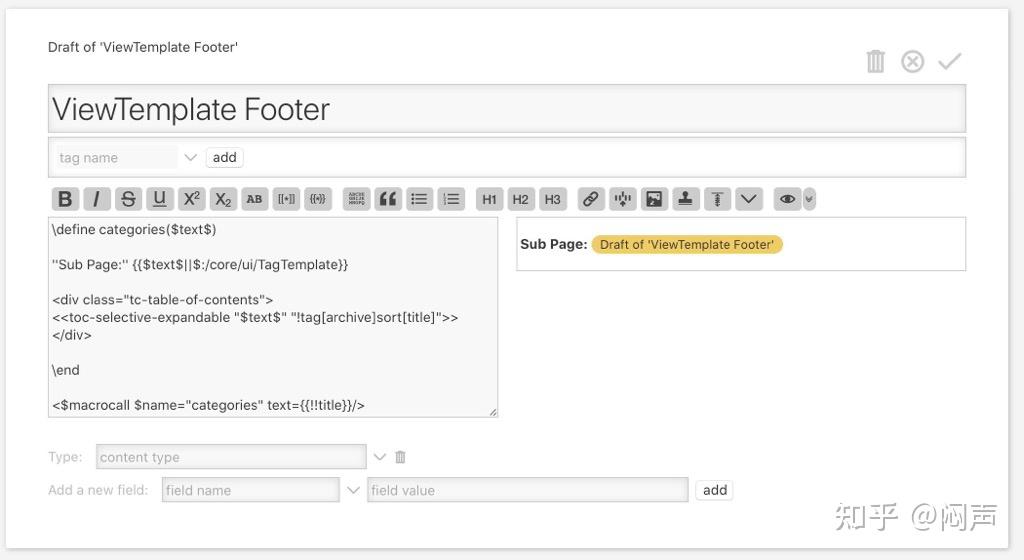This screenshot has height=560, width=1024.
Task: Open the tag name dropdown chevron
Action: pyautogui.click(x=191, y=157)
